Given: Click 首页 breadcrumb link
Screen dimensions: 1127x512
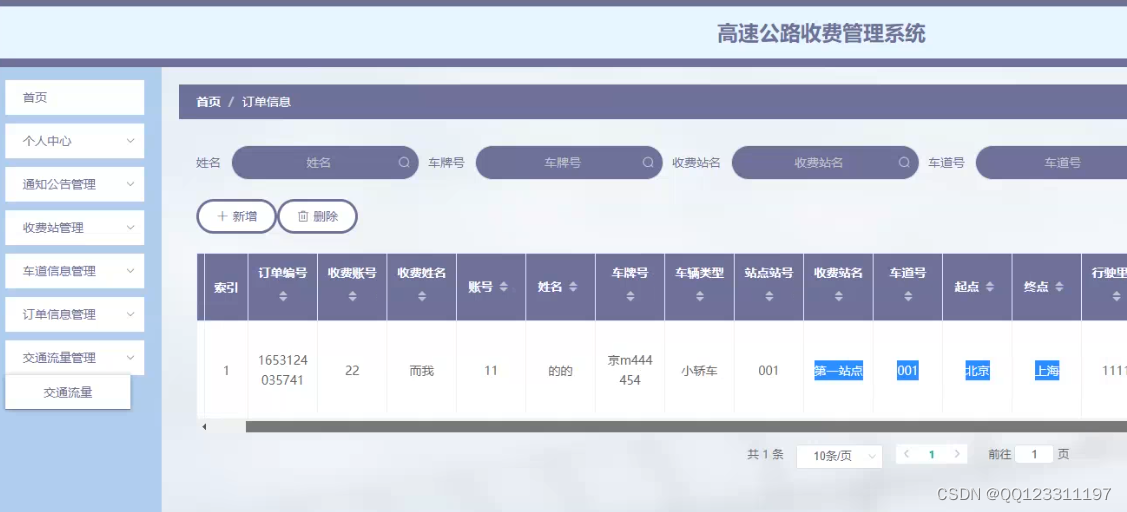Looking at the screenshot, I should [x=208, y=102].
